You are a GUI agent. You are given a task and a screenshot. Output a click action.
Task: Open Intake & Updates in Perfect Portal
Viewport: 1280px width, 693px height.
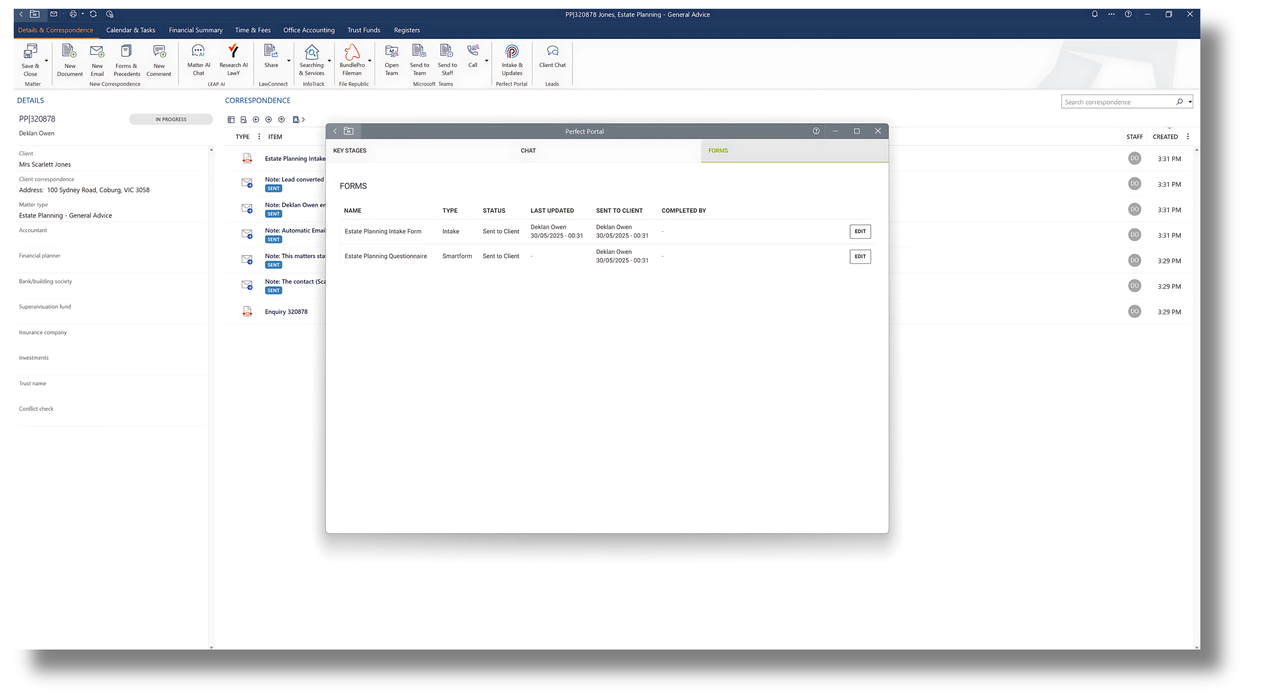click(x=512, y=58)
